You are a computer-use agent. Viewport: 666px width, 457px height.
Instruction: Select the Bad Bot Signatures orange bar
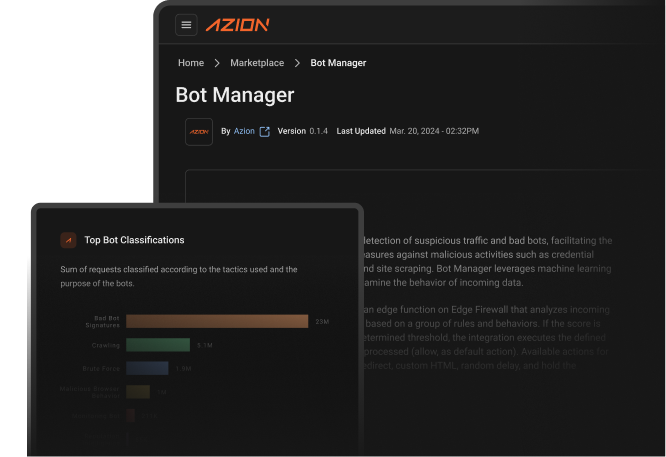[x=217, y=321]
